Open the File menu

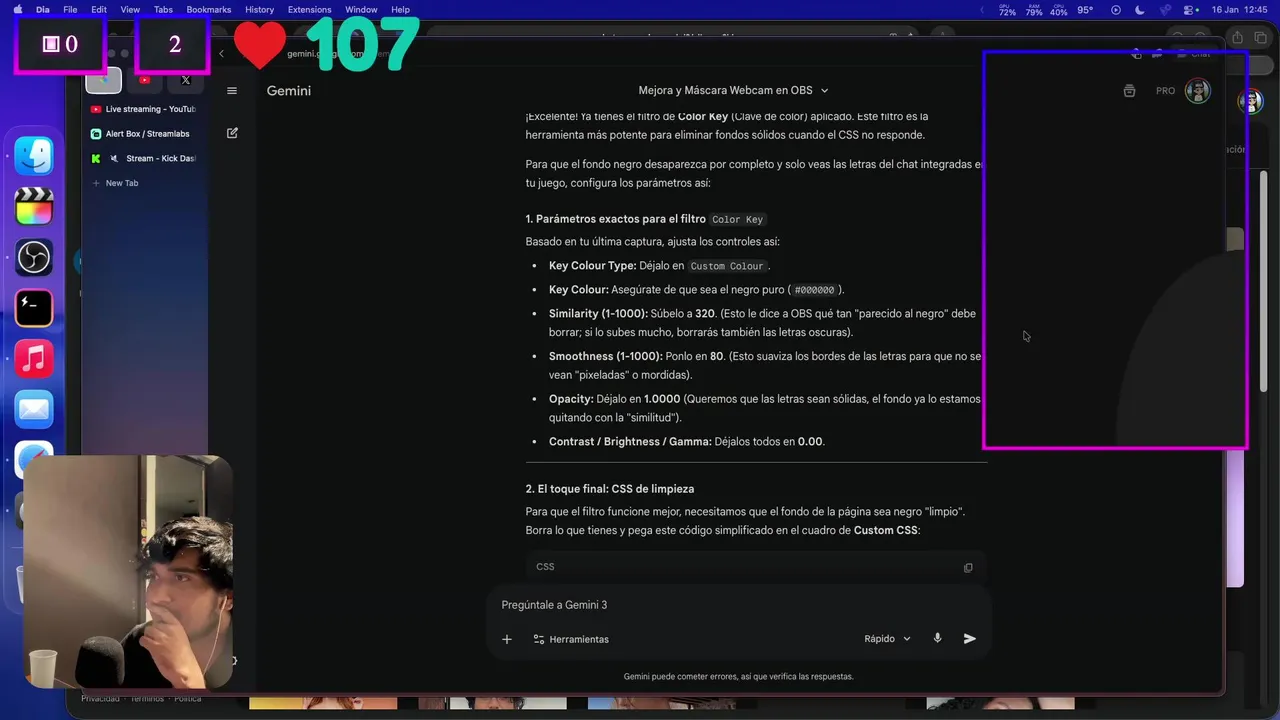[x=70, y=9]
